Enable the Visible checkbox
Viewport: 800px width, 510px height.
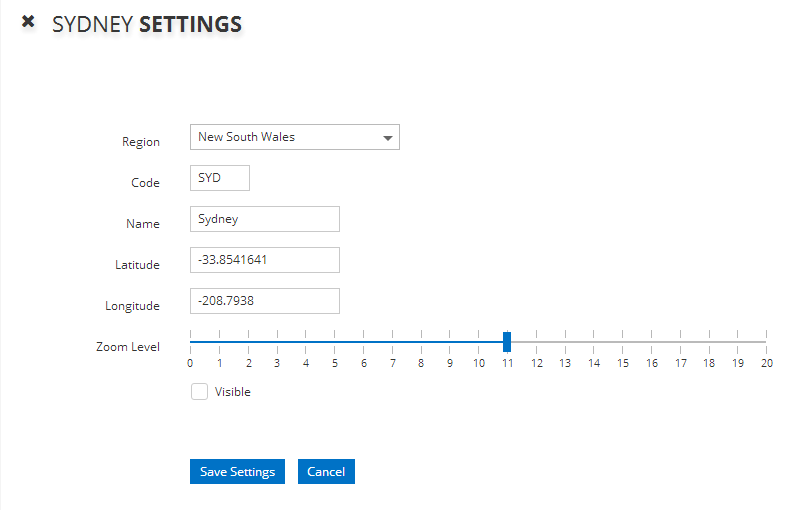click(199, 392)
